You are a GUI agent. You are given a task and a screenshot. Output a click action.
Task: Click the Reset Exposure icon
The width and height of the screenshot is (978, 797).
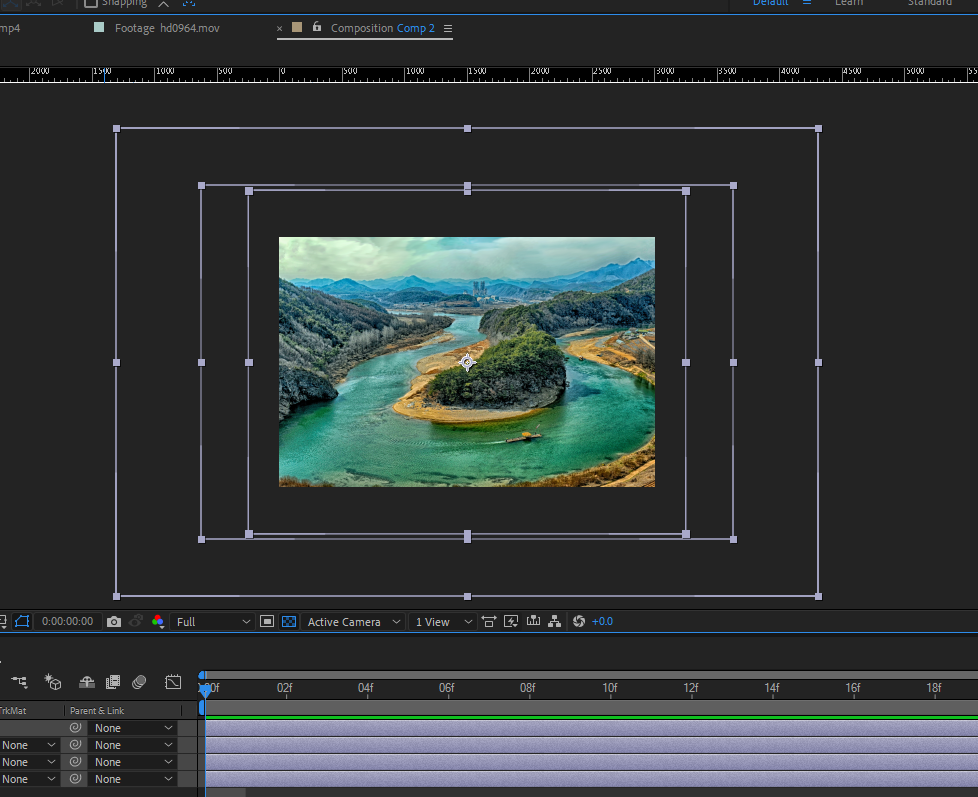[x=578, y=622]
